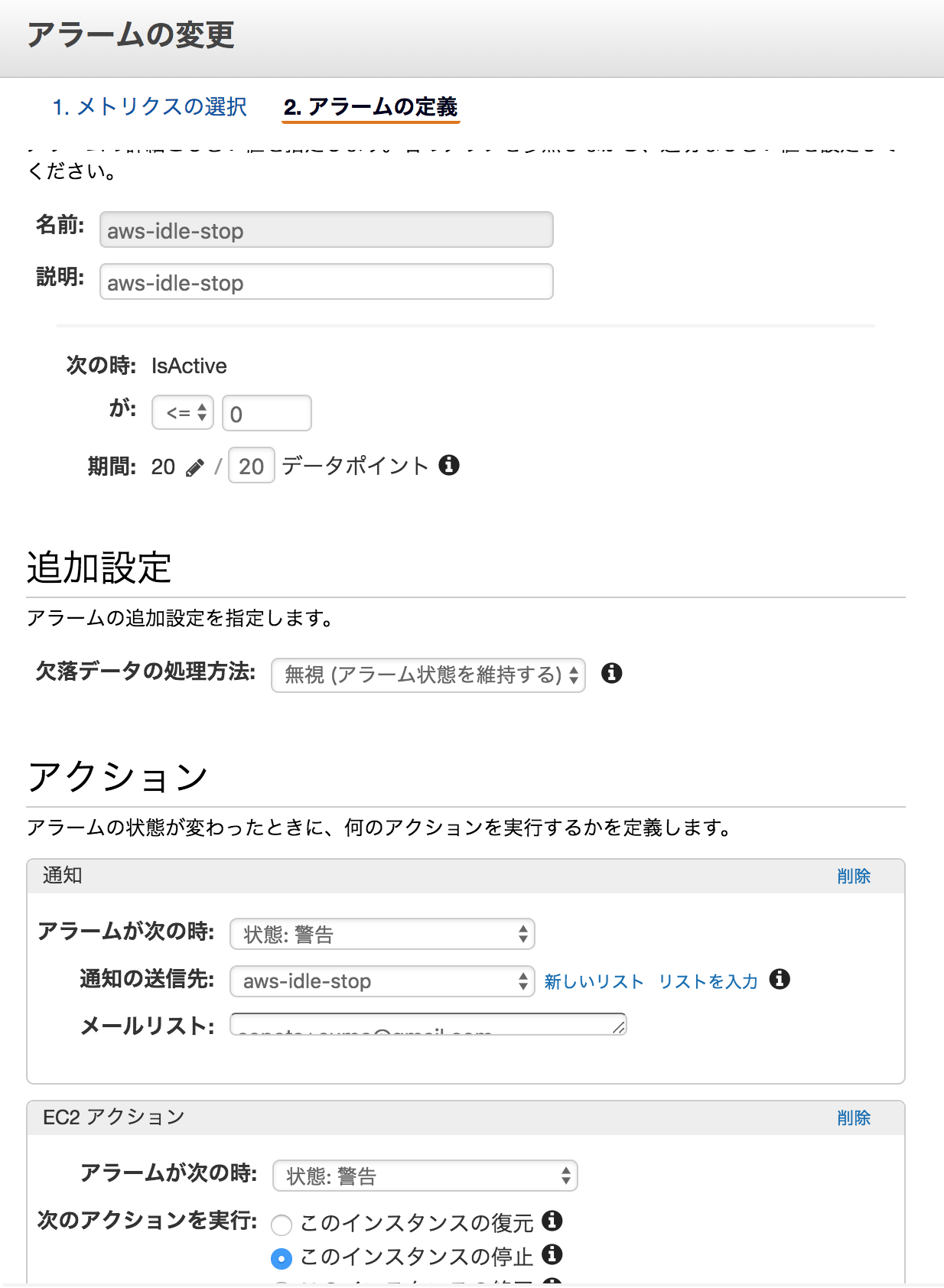Viewport: 944px width, 1288px height.
Task: Click info icon next to リストを入力
Action: (x=780, y=979)
